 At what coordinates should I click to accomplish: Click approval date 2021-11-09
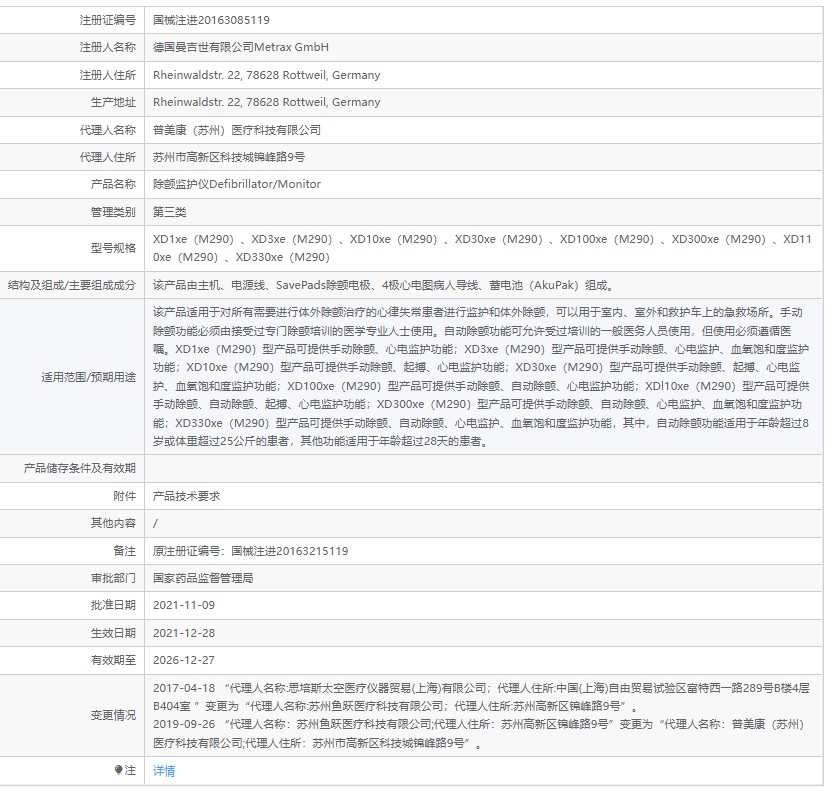coord(185,603)
